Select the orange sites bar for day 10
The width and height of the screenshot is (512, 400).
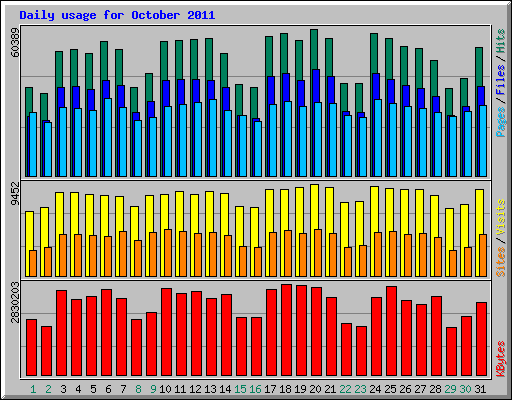168,253
